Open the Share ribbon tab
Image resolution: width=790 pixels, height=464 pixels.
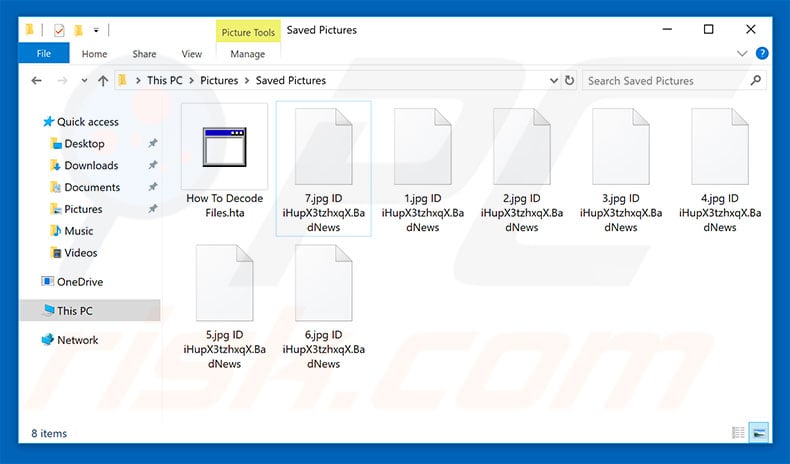[144, 54]
